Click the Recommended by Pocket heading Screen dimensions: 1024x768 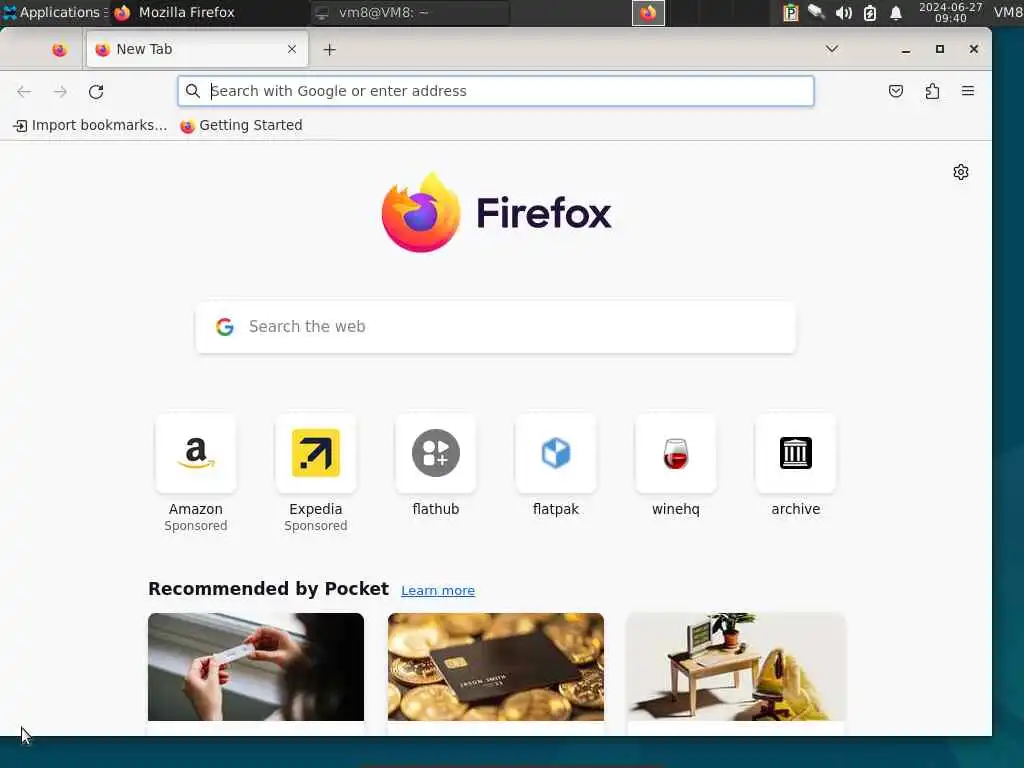[x=268, y=589]
